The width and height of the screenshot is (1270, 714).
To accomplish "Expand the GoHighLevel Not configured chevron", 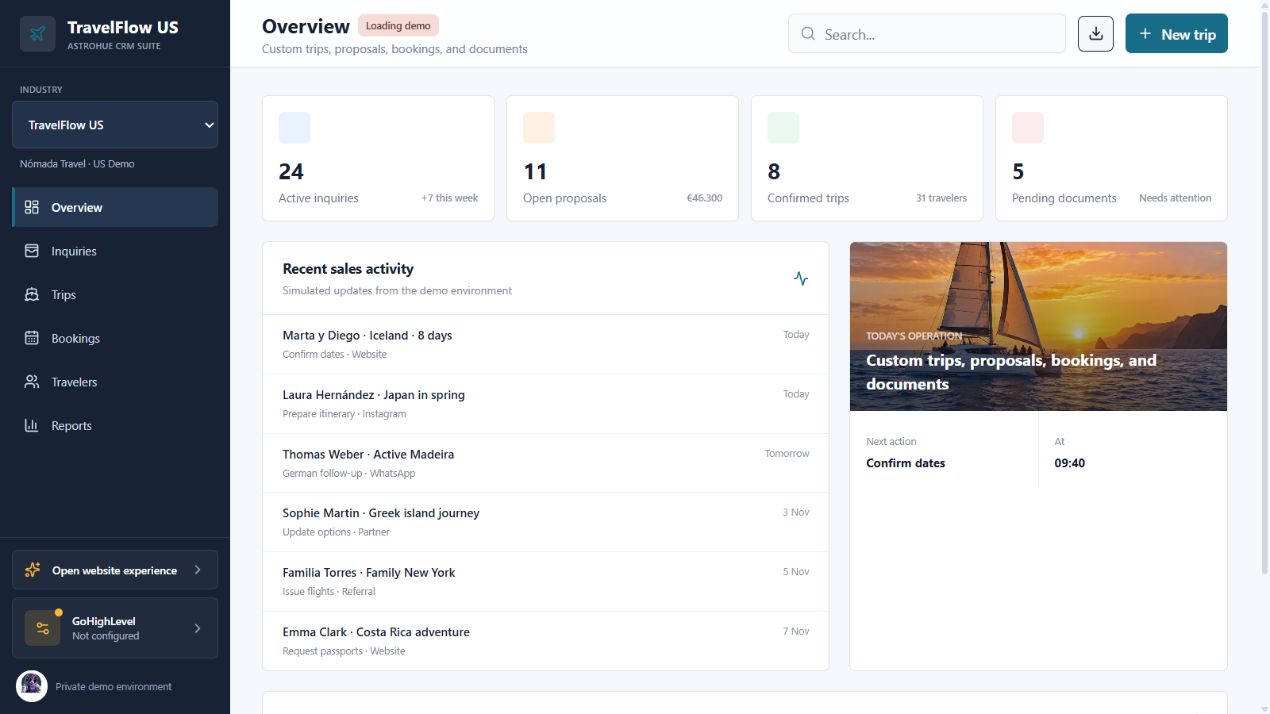I will click(197, 628).
